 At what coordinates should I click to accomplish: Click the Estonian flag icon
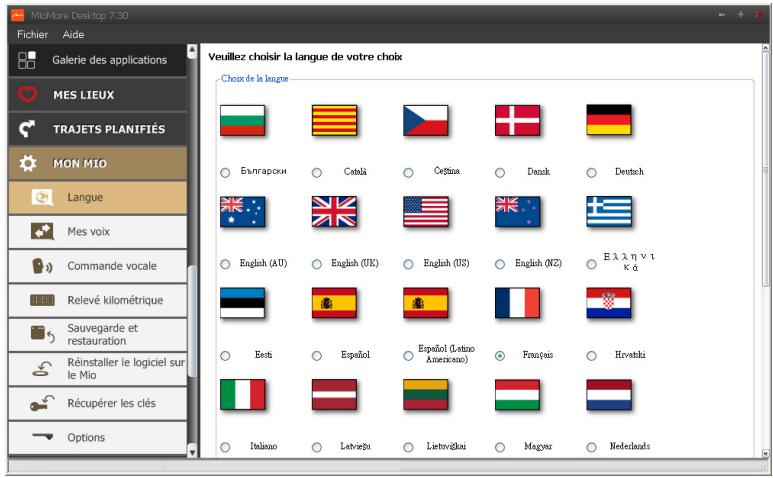(243, 303)
